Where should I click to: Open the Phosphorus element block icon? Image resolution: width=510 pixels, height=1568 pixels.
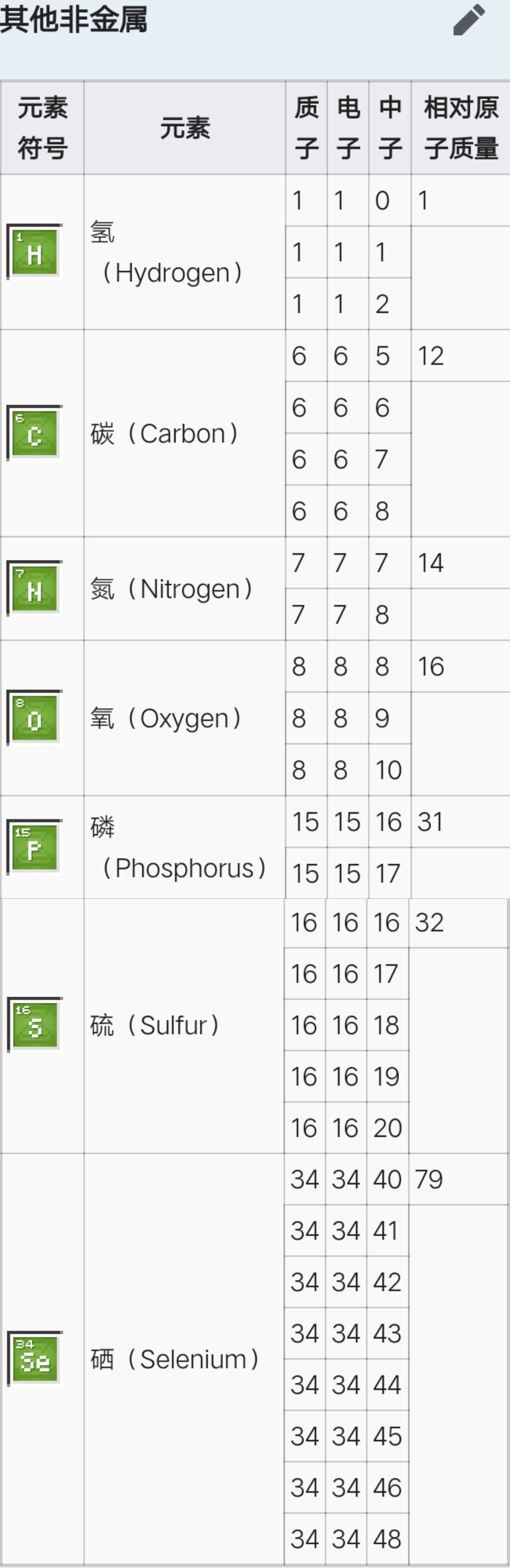click(34, 848)
